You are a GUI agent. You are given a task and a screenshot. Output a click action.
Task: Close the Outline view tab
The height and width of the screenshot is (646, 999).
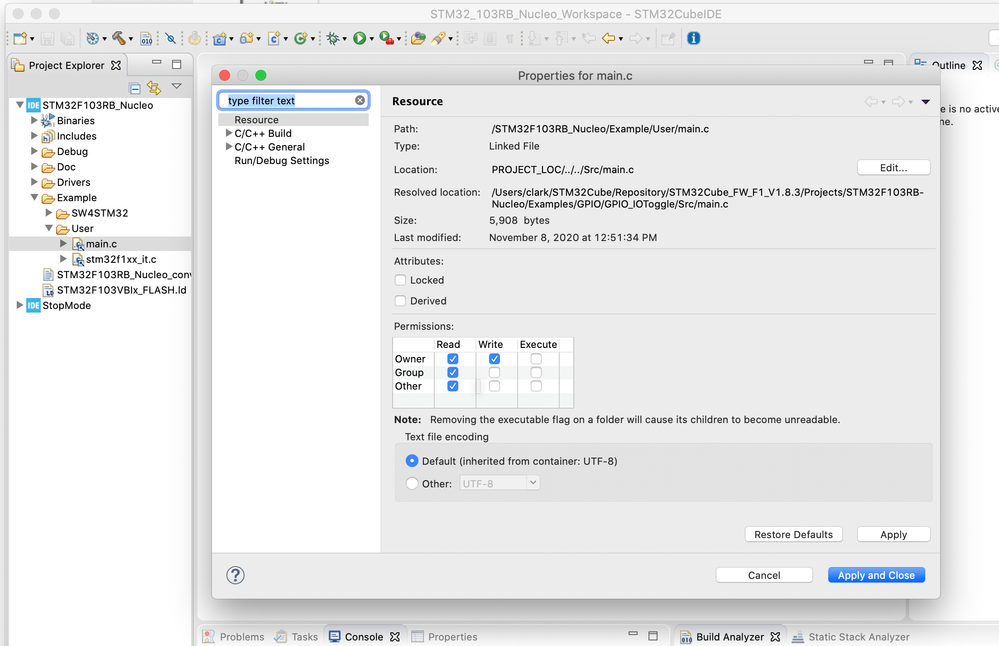[977, 65]
